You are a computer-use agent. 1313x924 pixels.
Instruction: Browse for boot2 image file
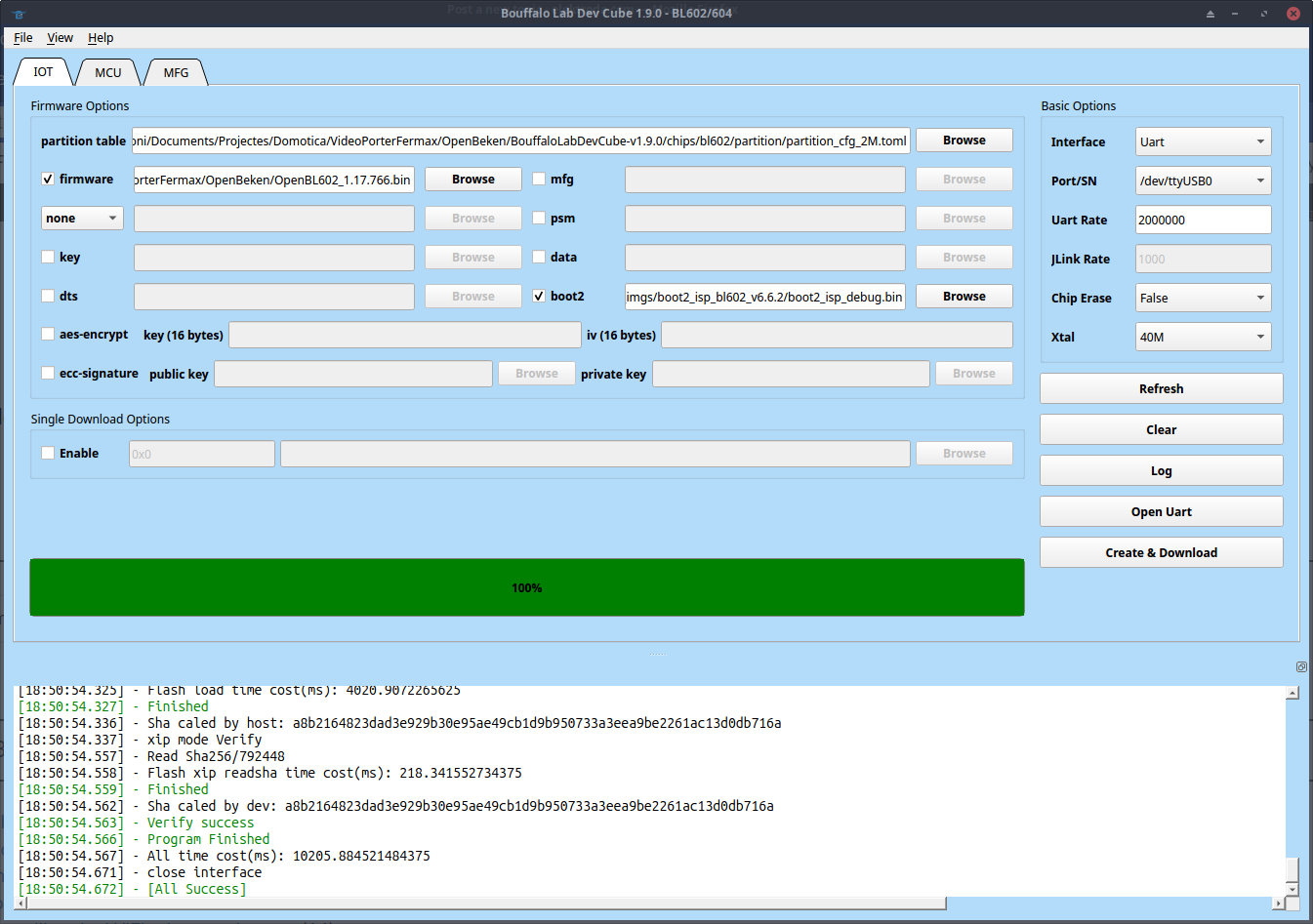[x=964, y=297]
